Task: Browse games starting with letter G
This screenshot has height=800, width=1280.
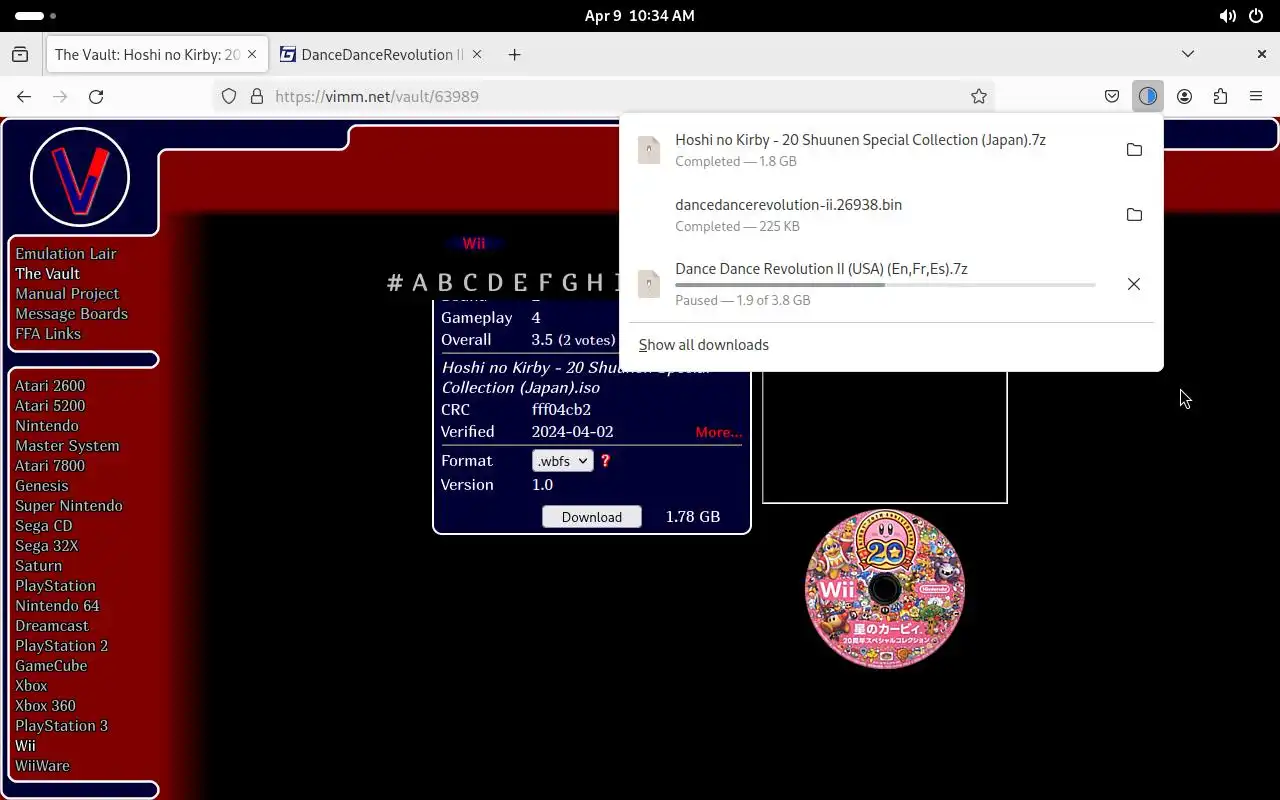Action: click(x=570, y=282)
